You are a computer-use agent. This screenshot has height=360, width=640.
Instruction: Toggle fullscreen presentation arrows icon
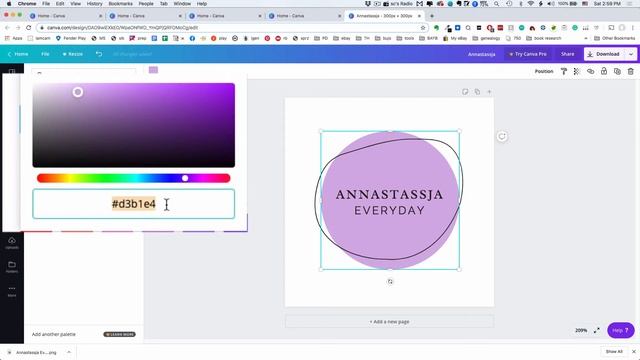(x=596, y=330)
